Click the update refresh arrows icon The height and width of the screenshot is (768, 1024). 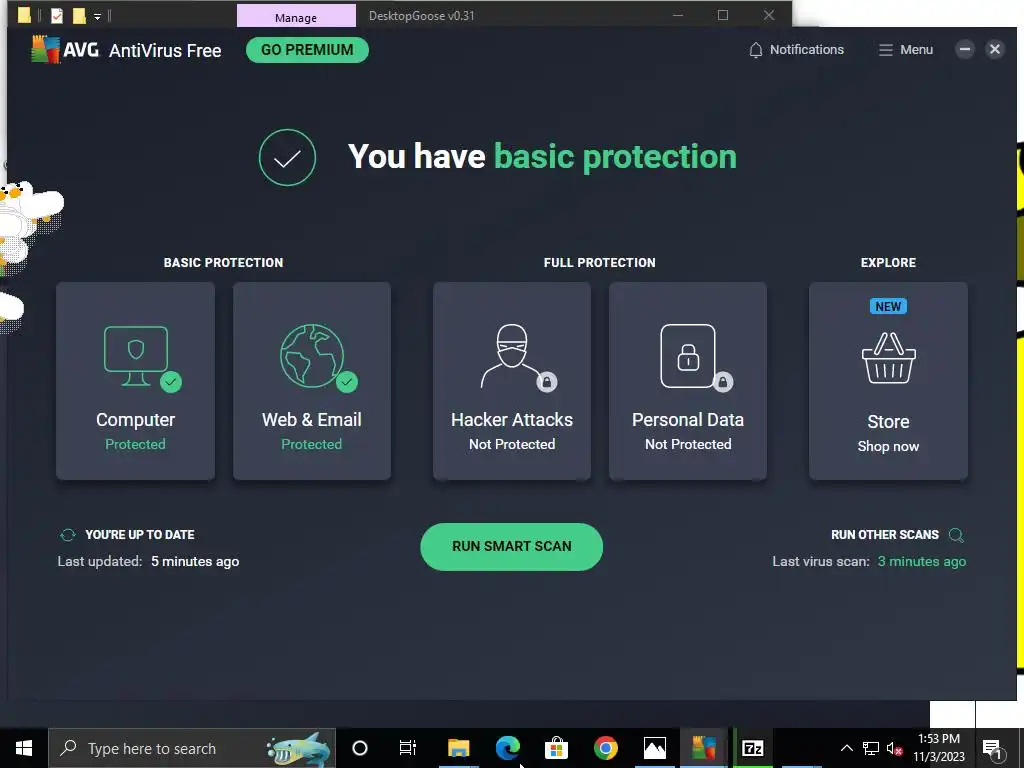(68, 535)
